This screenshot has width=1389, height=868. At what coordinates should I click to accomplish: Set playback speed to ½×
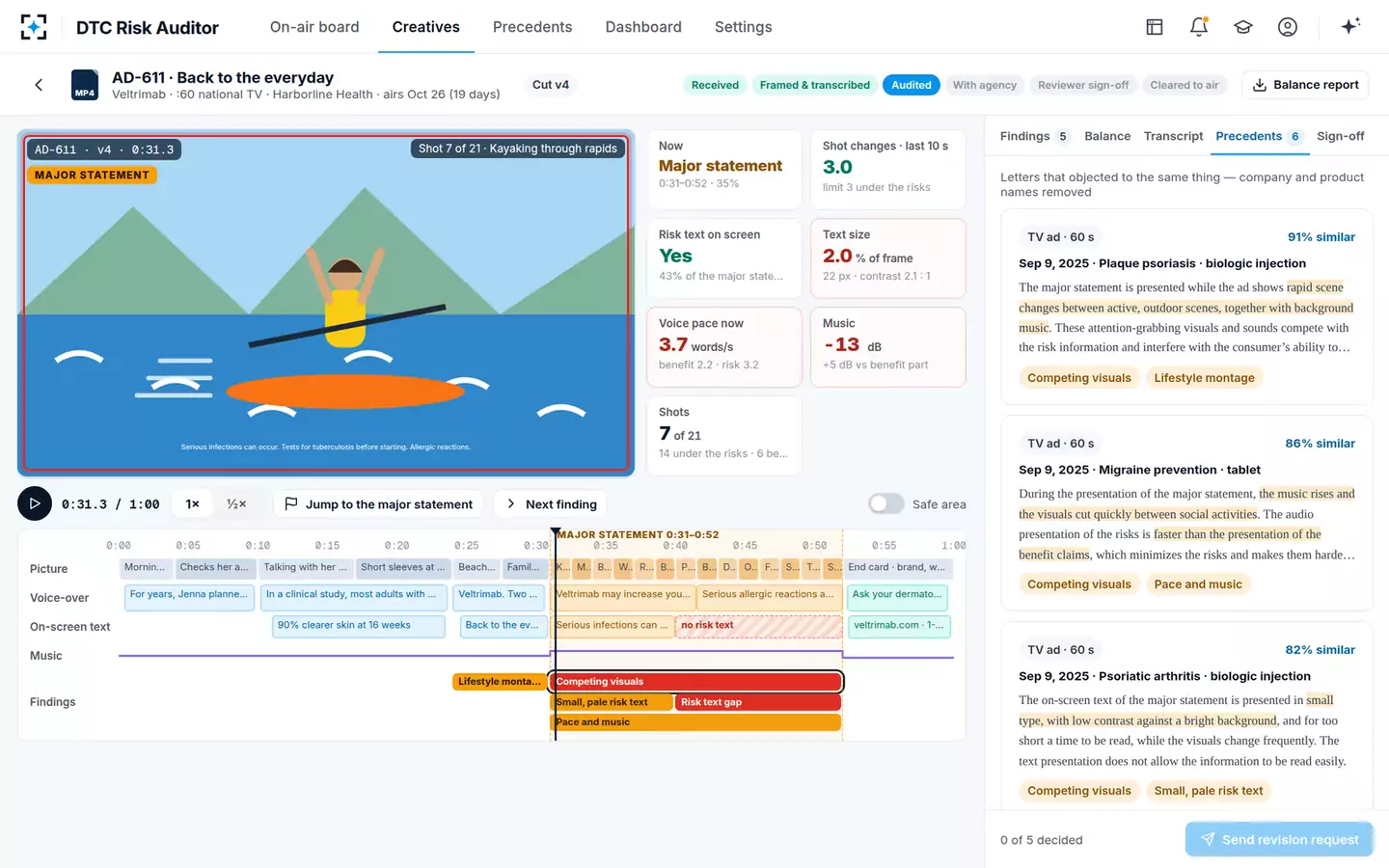pos(236,503)
